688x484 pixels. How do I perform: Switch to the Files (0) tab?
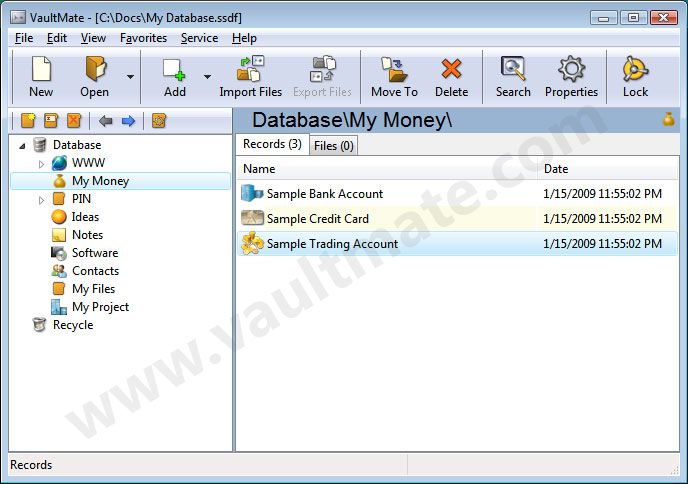(333, 146)
